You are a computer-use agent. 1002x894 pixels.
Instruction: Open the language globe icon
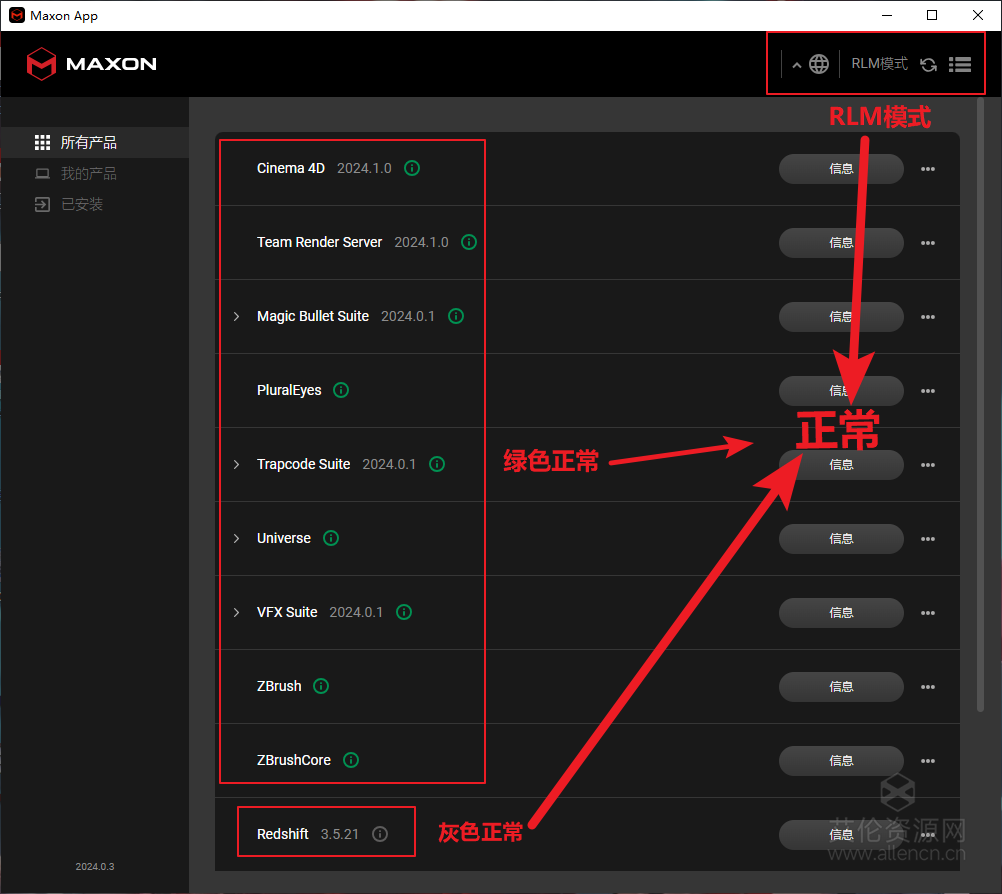point(819,64)
